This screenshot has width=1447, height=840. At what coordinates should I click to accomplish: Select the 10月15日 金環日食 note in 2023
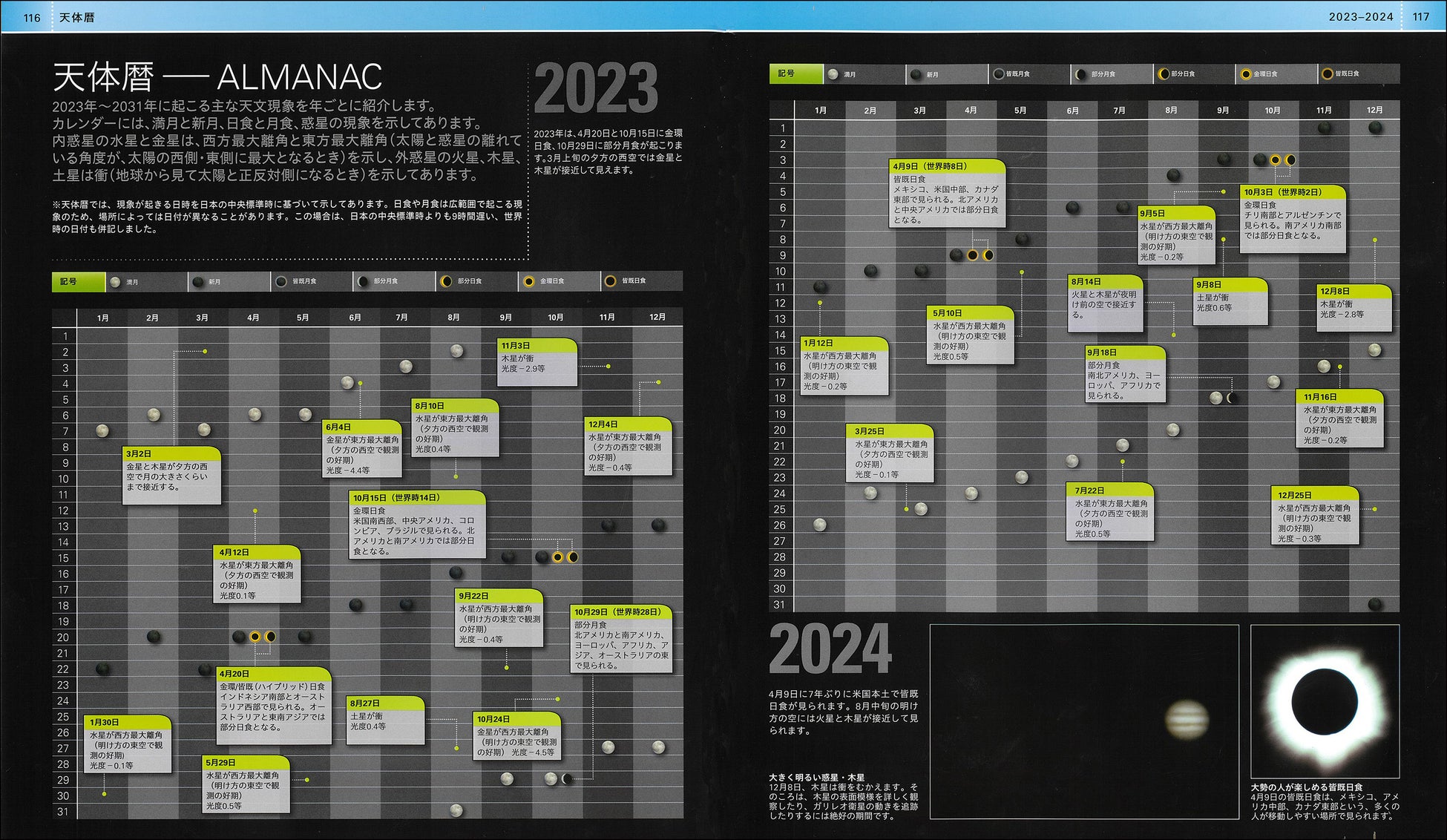418,525
